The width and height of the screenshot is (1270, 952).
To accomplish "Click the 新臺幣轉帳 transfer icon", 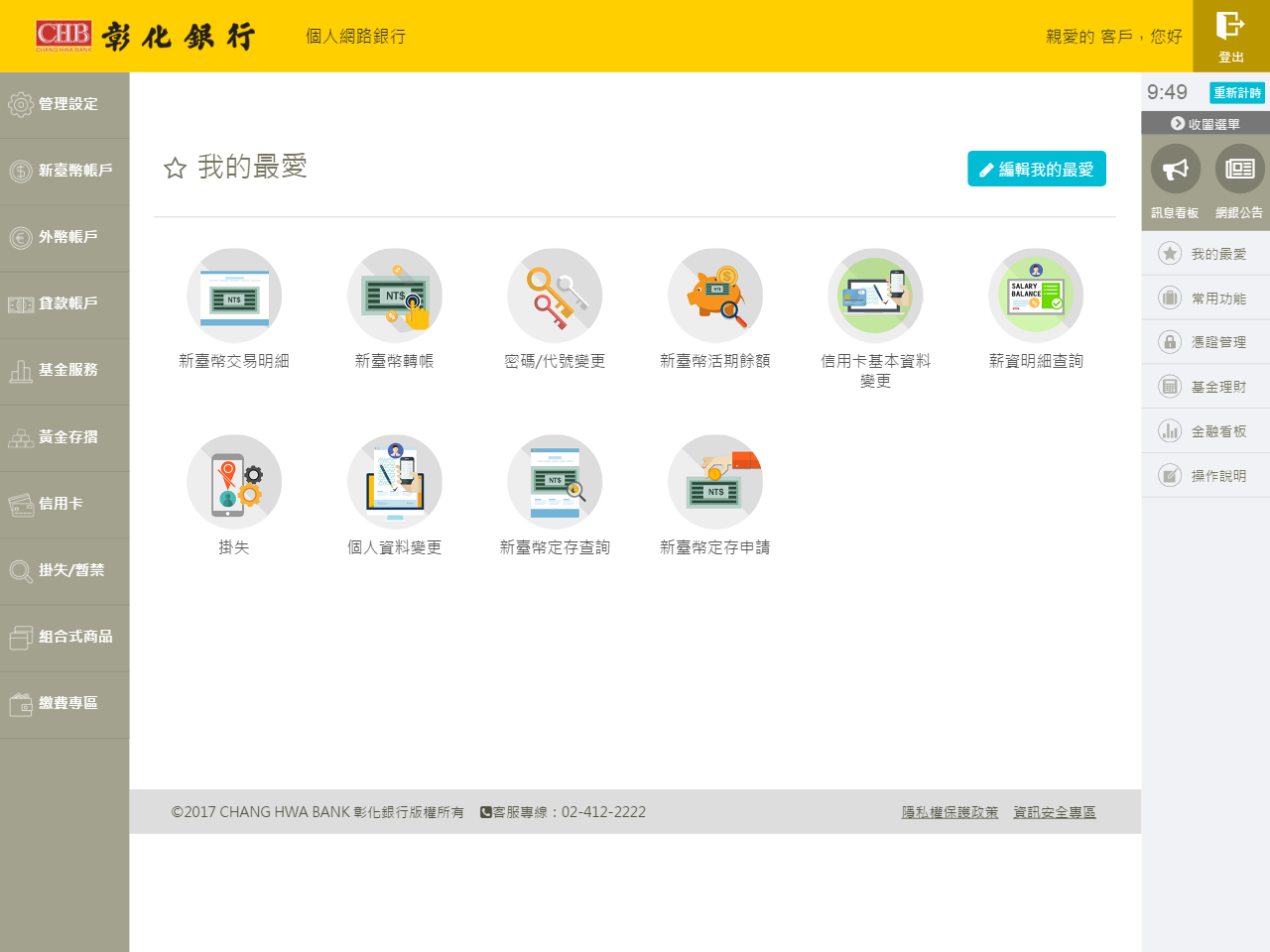I will pos(395,296).
